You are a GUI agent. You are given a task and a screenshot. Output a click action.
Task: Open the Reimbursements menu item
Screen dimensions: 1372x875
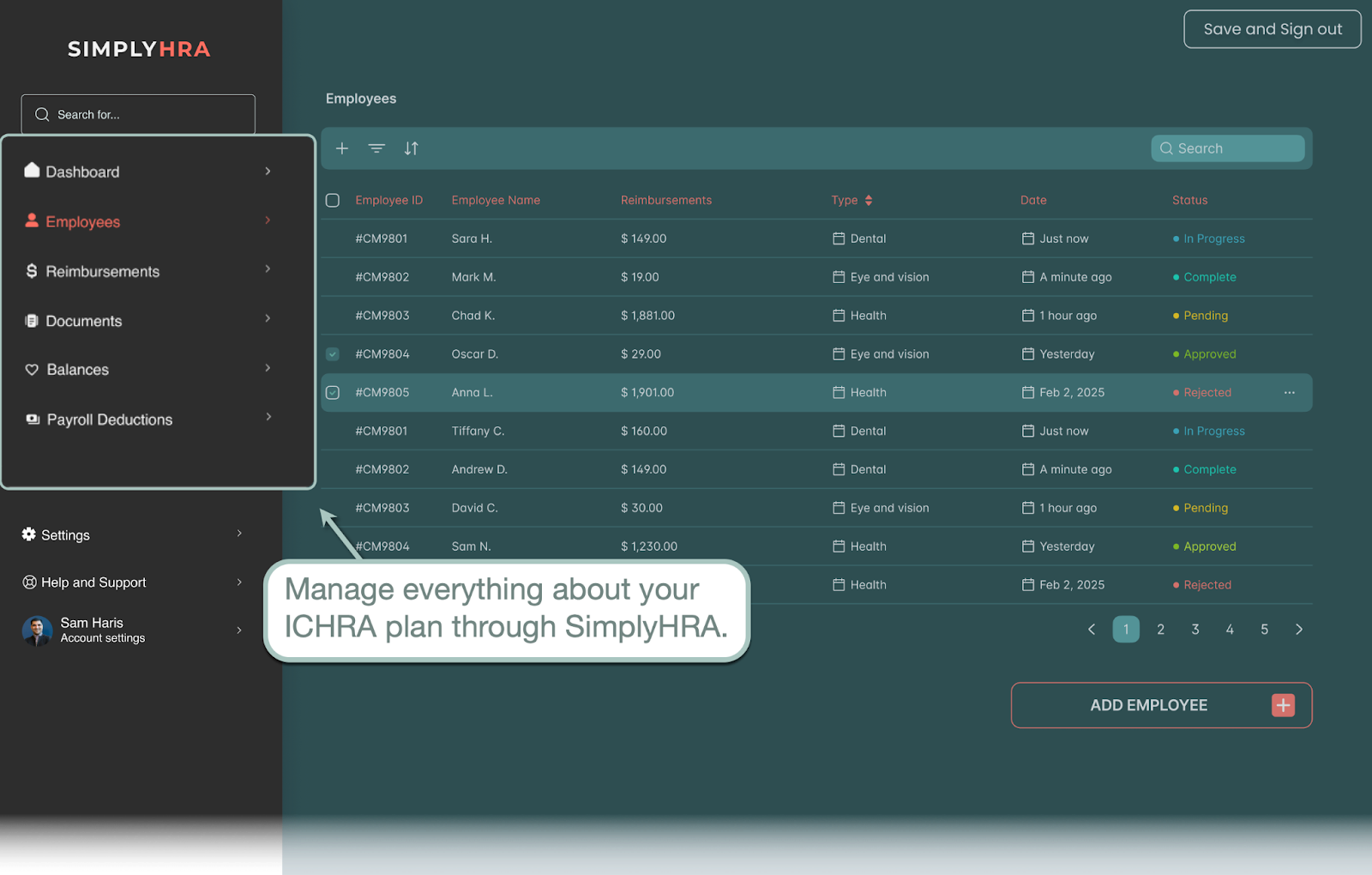click(149, 271)
